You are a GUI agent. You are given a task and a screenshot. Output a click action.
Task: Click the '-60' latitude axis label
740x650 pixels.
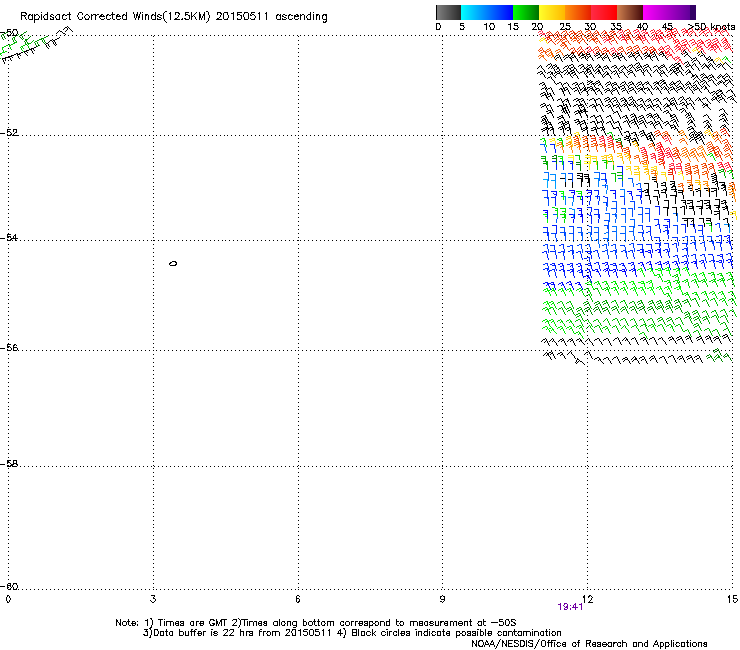click(x=9, y=587)
